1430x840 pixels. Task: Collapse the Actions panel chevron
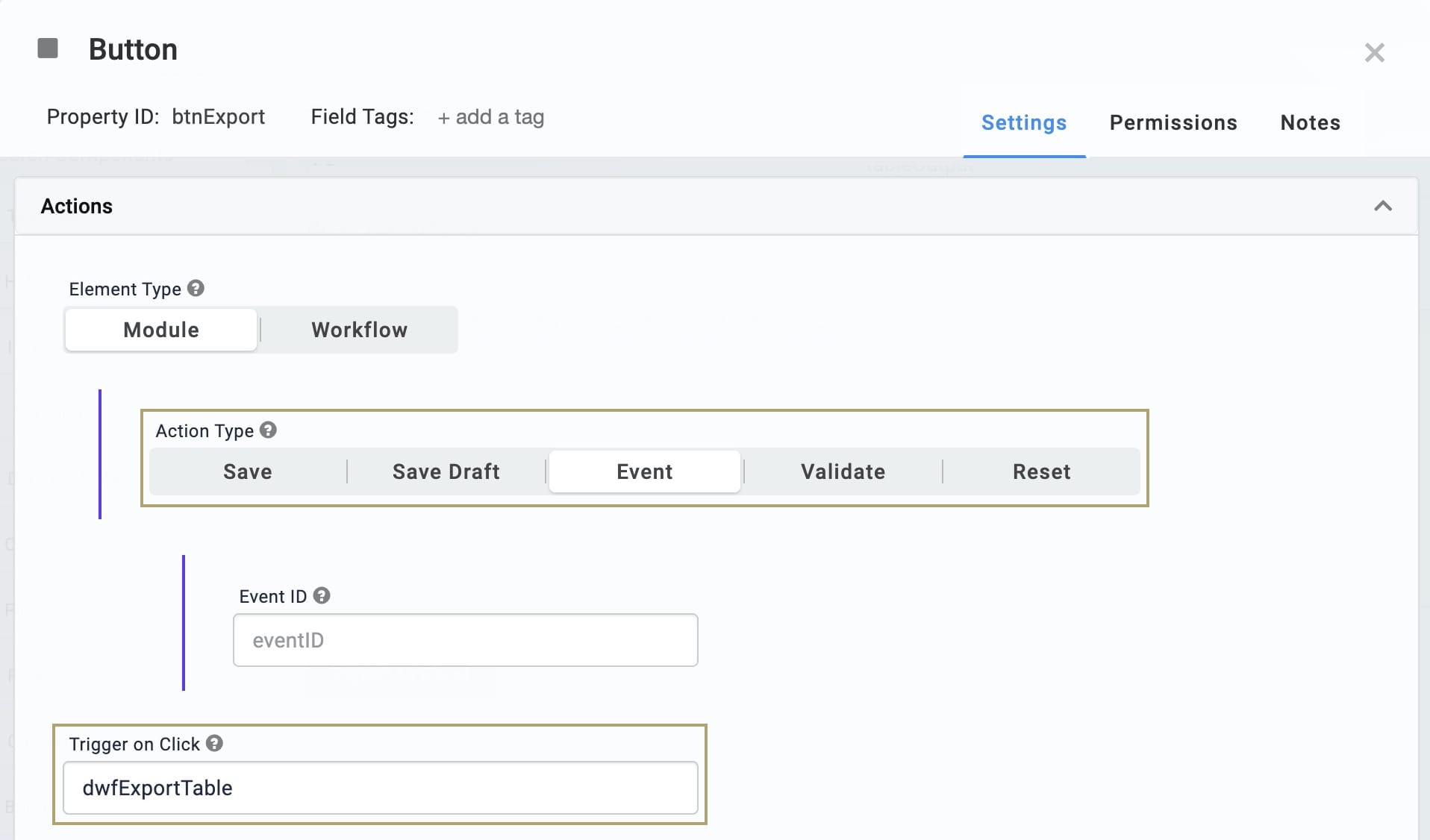pyautogui.click(x=1383, y=206)
